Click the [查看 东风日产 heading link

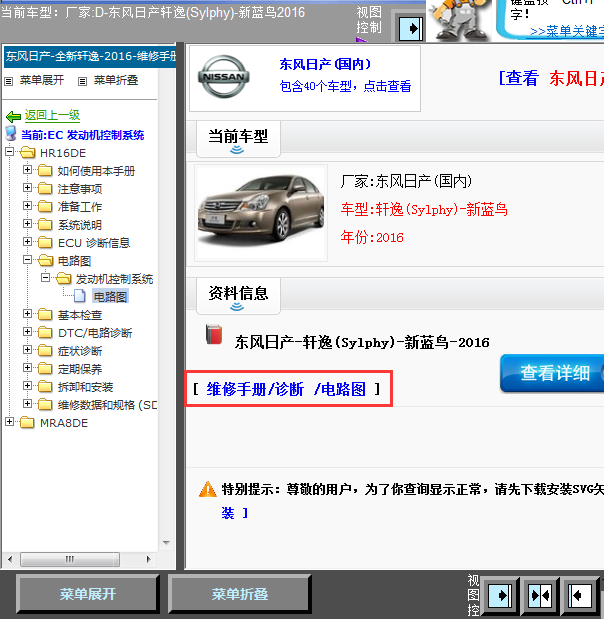tap(551, 78)
